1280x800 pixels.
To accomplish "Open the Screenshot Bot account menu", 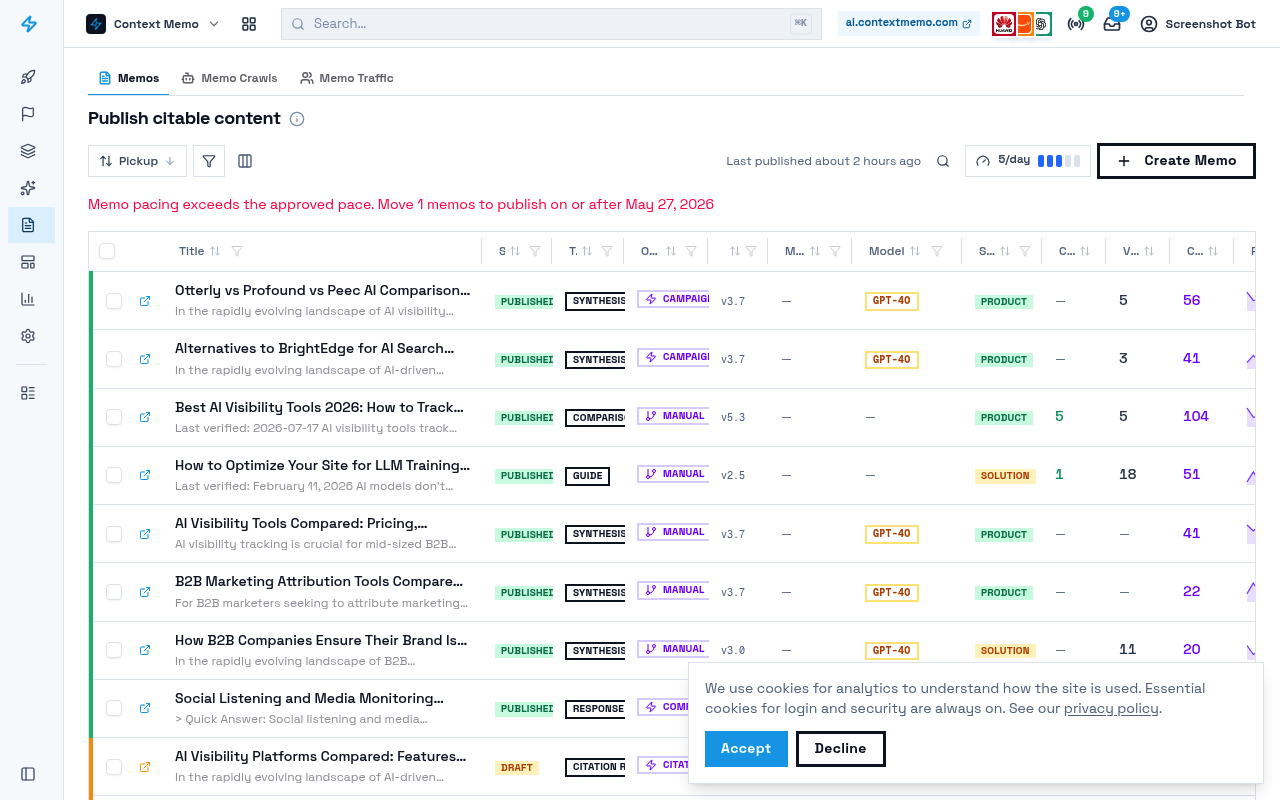I will pos(1198,24).
